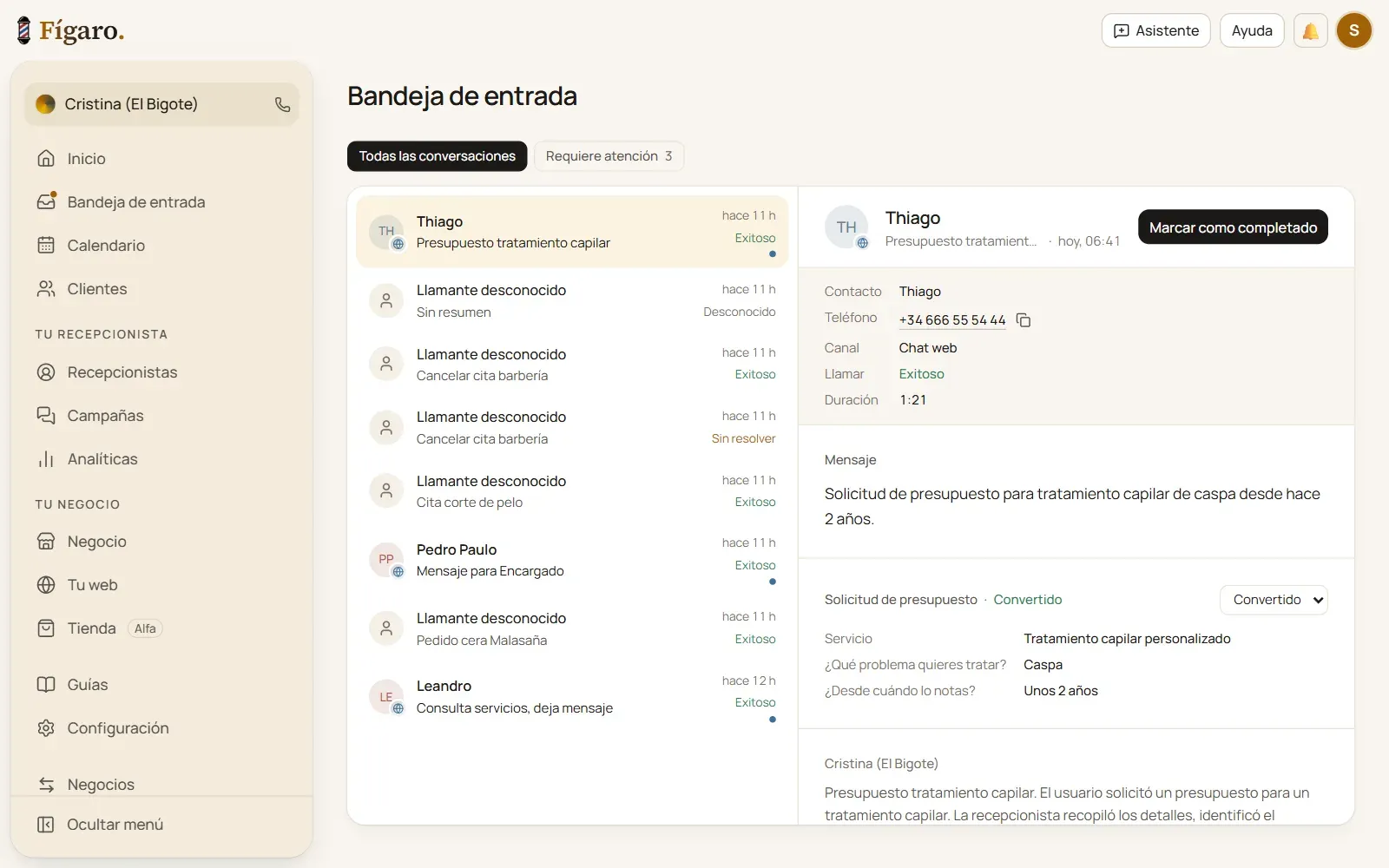Click the +34 666 55 54 44 phone link
This screenshot has height=868, width=1389.
point(951,320)
